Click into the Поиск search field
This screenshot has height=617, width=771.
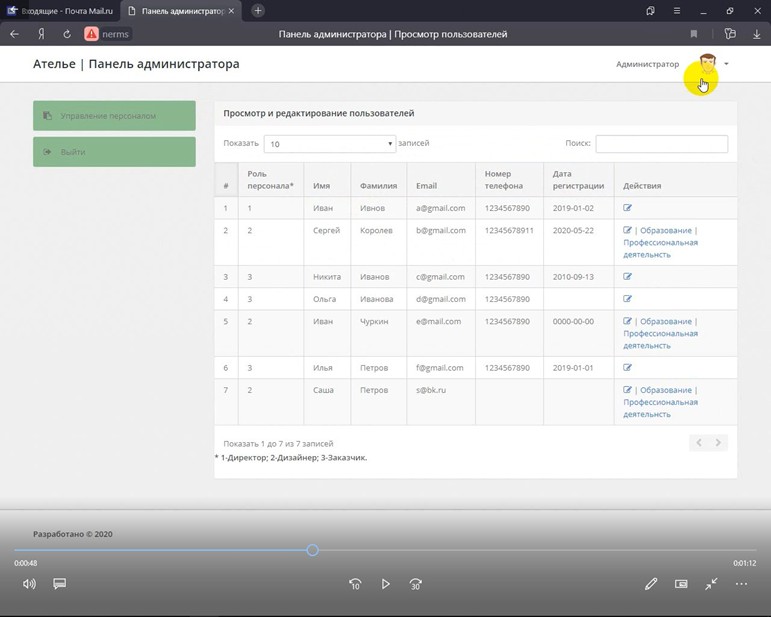coord(661,144)
